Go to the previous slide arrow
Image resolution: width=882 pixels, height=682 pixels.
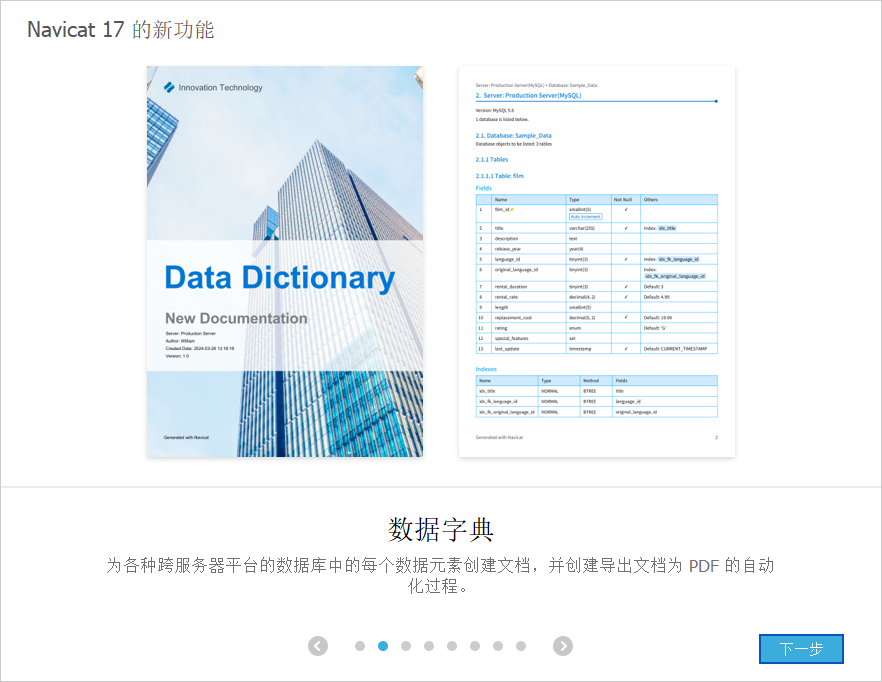(x=318, y=646)
